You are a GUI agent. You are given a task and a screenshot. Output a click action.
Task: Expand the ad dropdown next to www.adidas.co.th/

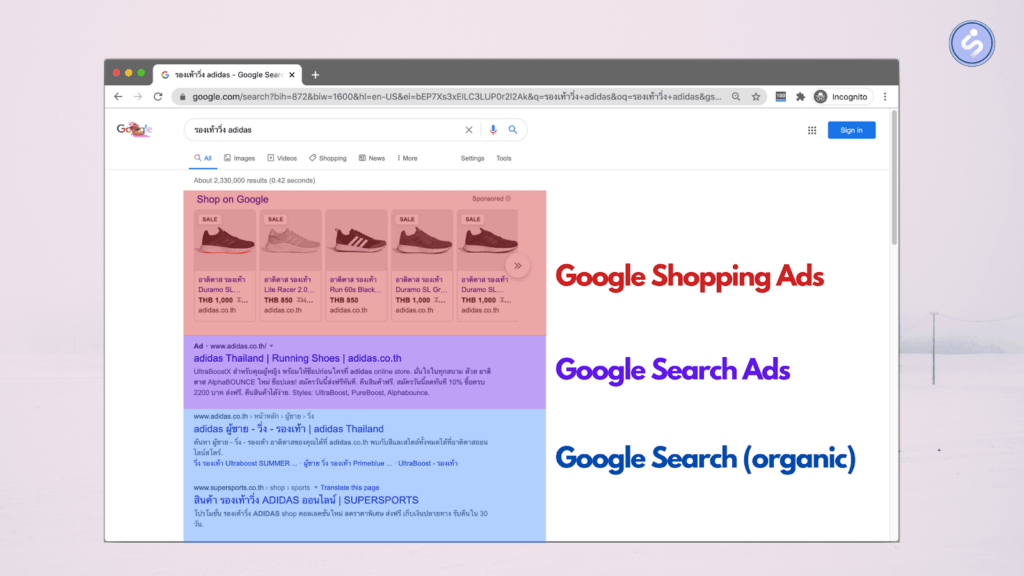coord(272,346)
